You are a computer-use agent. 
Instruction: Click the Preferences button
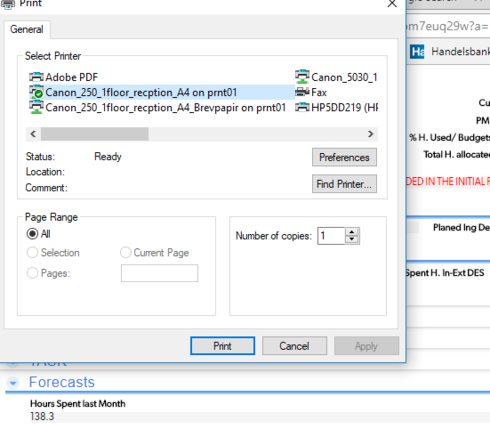344,157
